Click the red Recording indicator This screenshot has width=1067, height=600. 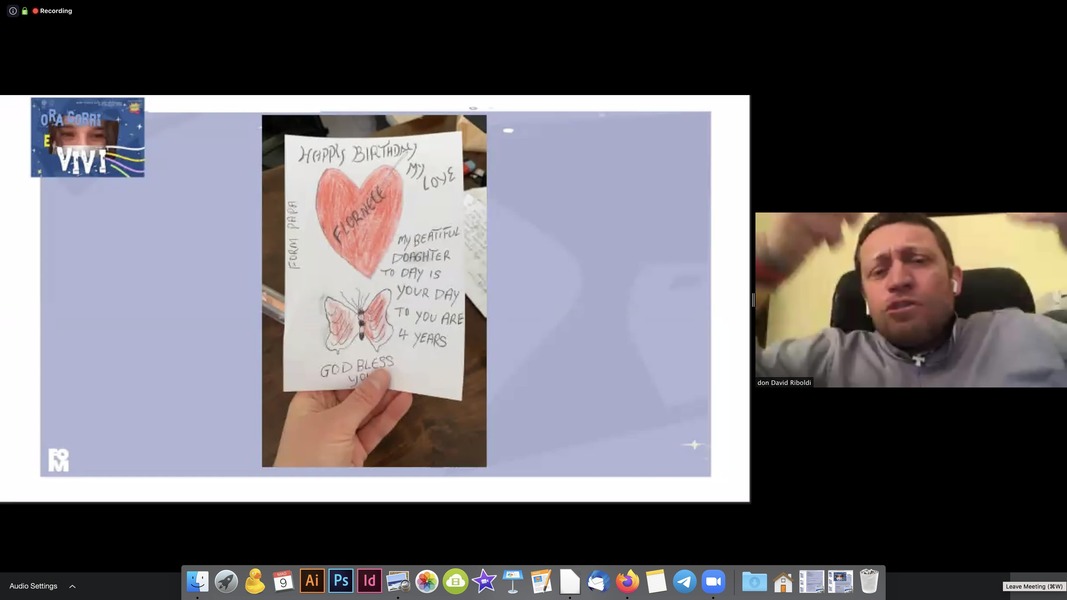click(52, 11)
